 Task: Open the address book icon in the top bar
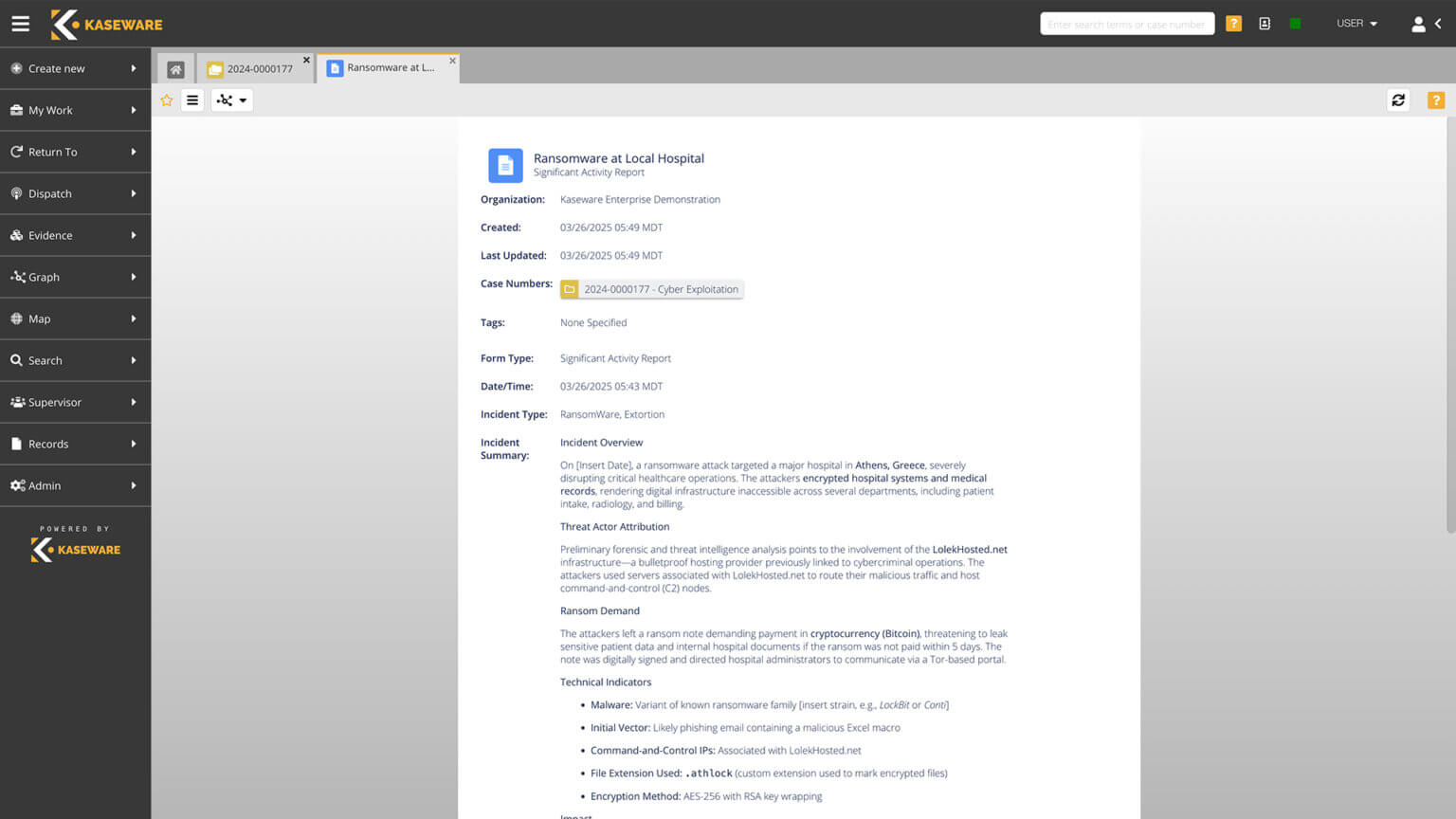tap(1265, 24)
